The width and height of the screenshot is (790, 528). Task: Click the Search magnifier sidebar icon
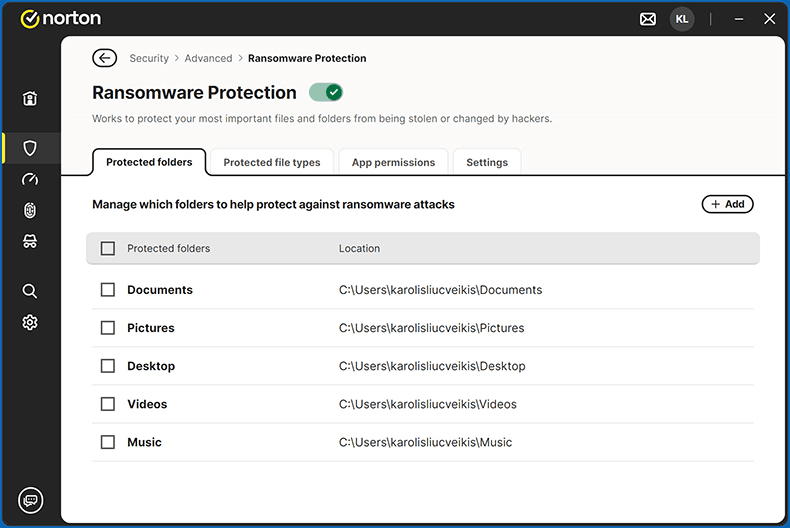click(x=30, y=291)
